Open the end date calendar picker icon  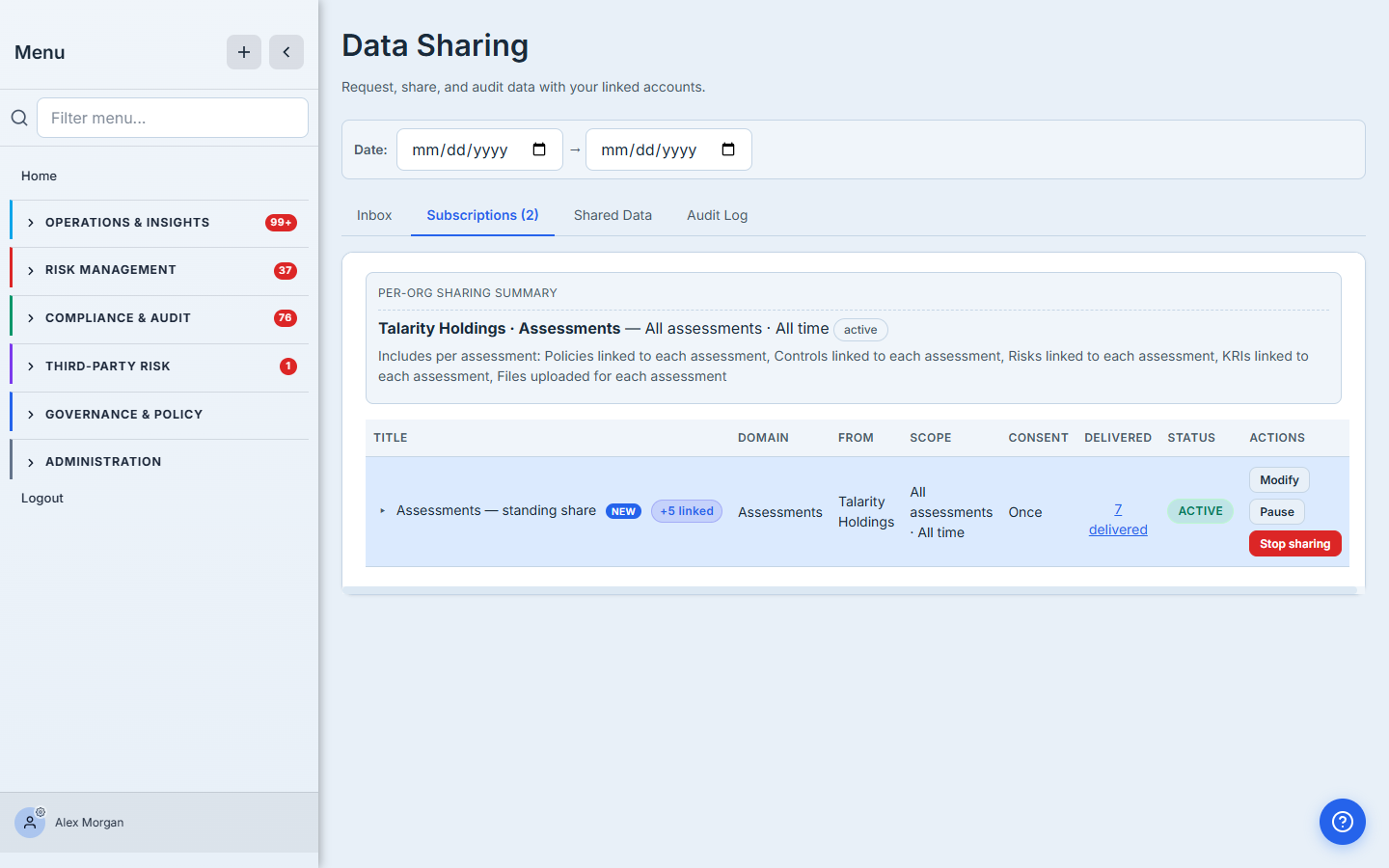tap(728, 149)
